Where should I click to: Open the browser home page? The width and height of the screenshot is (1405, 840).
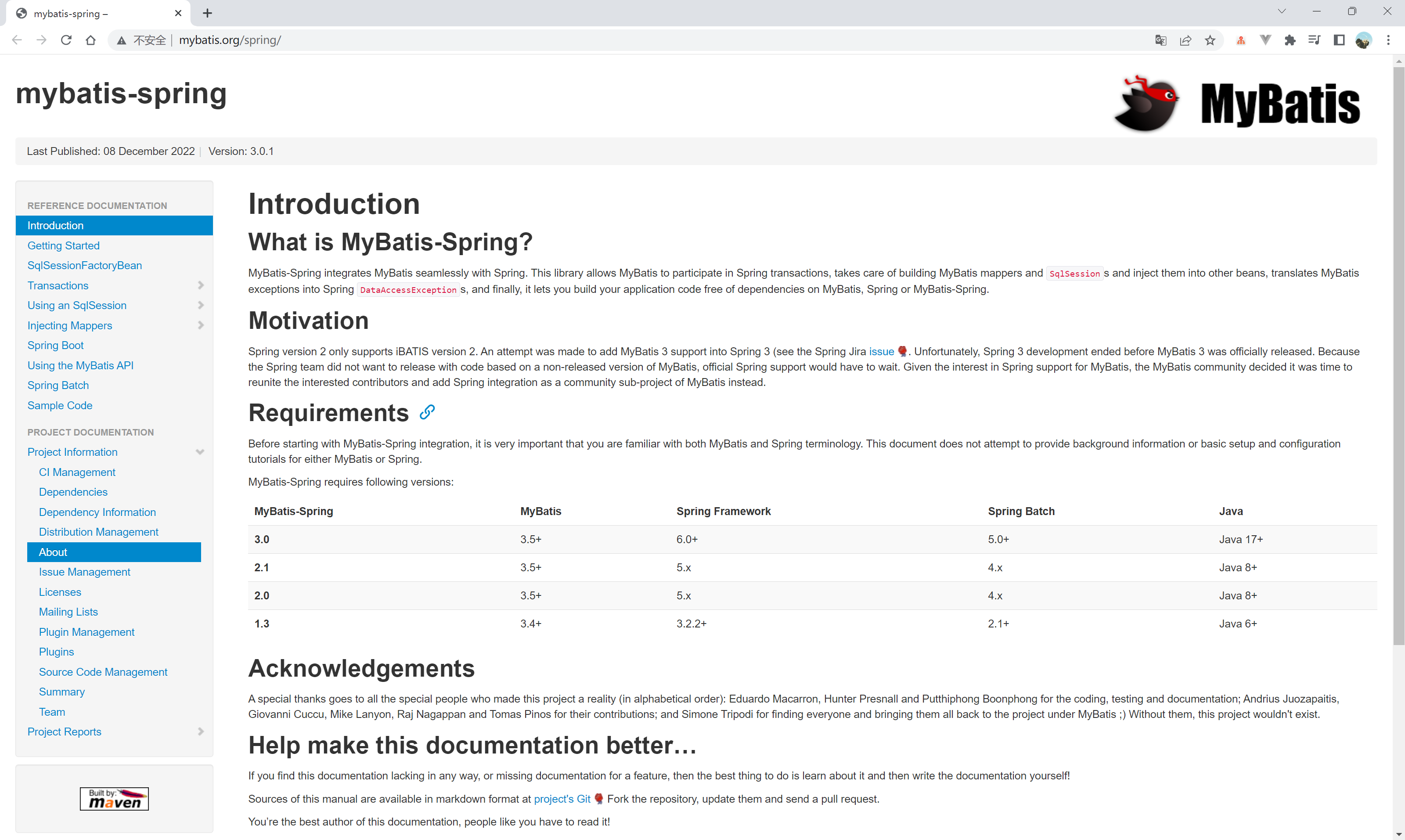point(90,40)
